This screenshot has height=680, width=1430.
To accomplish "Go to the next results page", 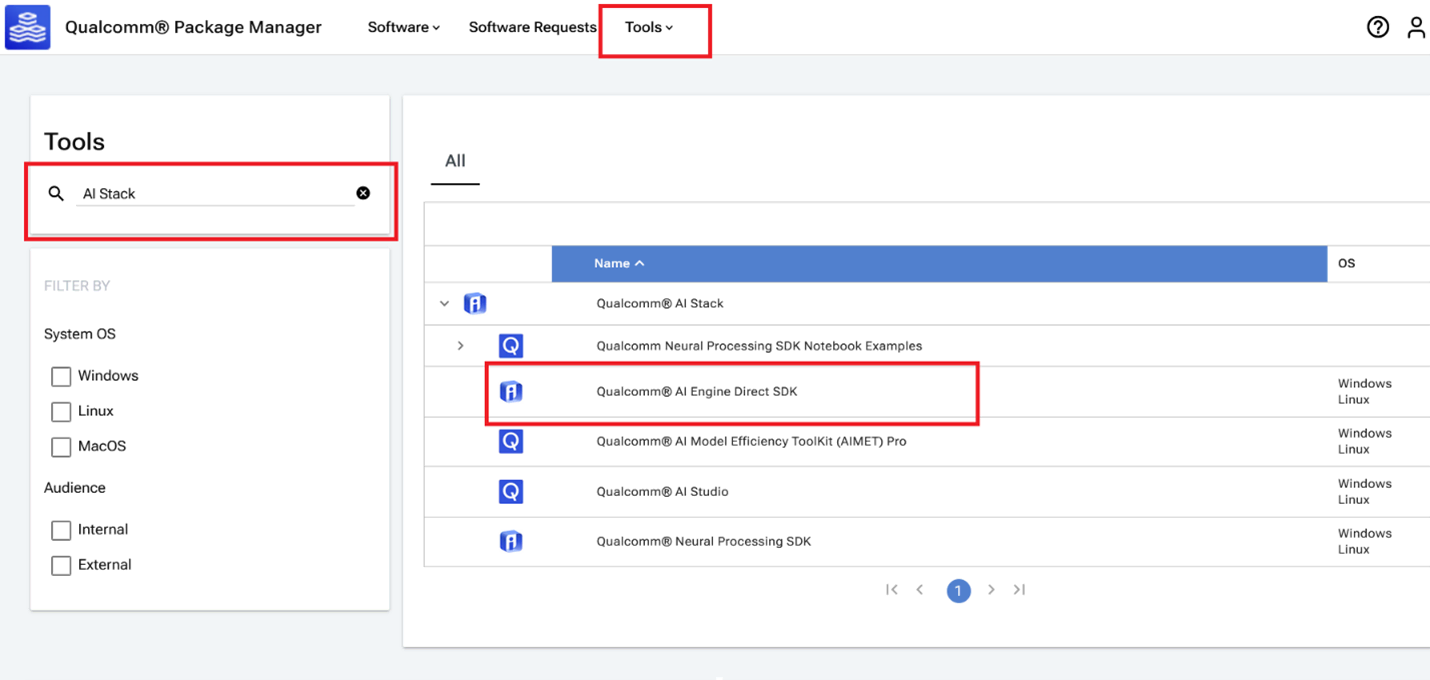I will point(991,590).
